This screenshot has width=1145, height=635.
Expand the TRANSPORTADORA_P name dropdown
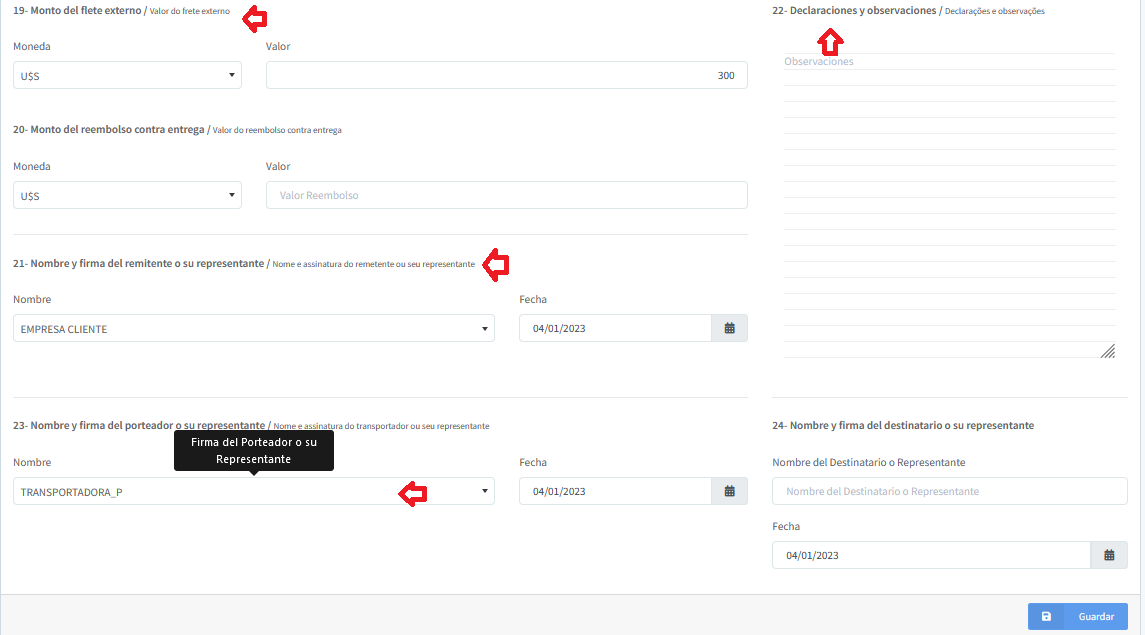(x=254, y=491)
